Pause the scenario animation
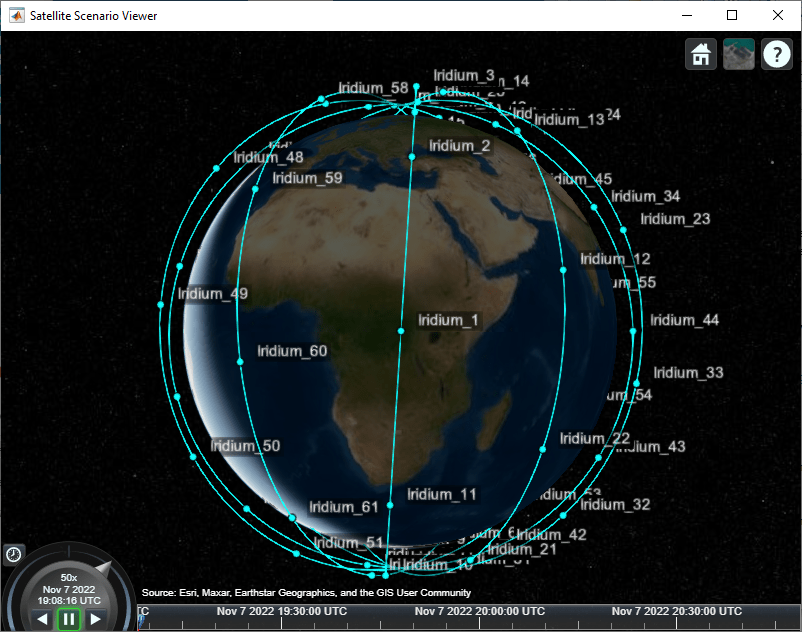802x632 pixels. point(69,619)
